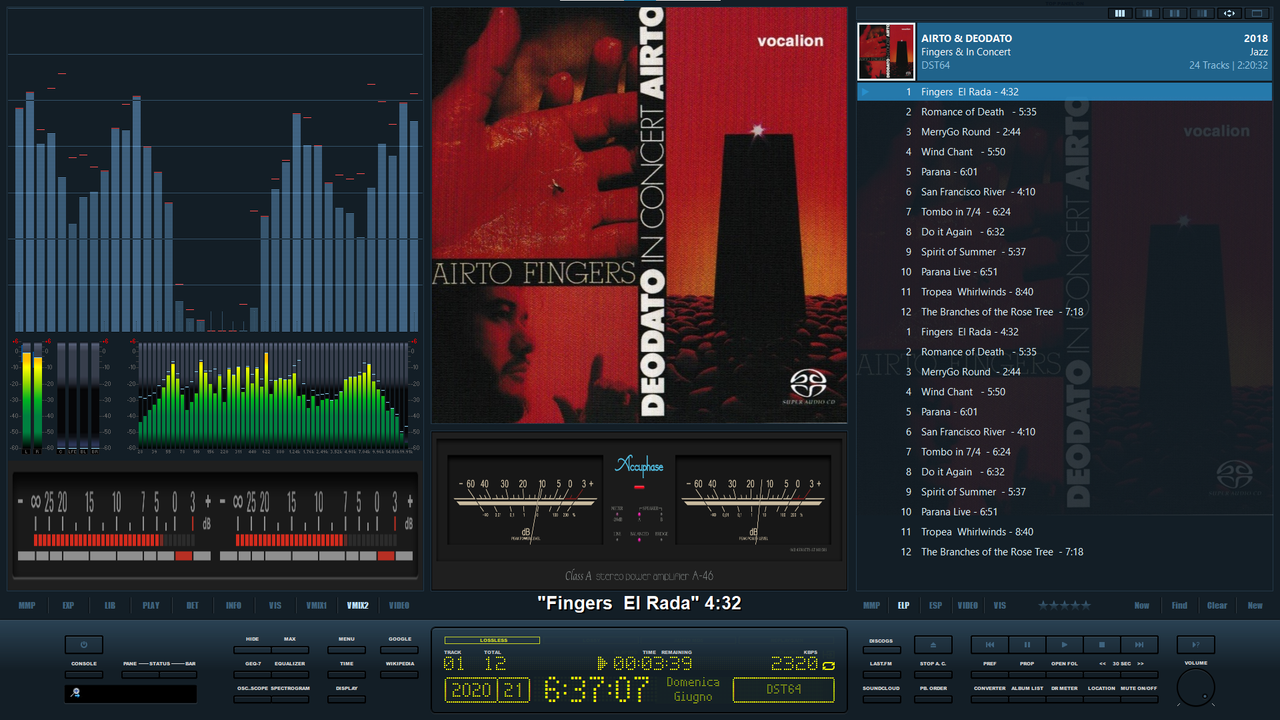Click the search magnifier icon
This screenshot has height=720, width=1280.
click(75, 693)
